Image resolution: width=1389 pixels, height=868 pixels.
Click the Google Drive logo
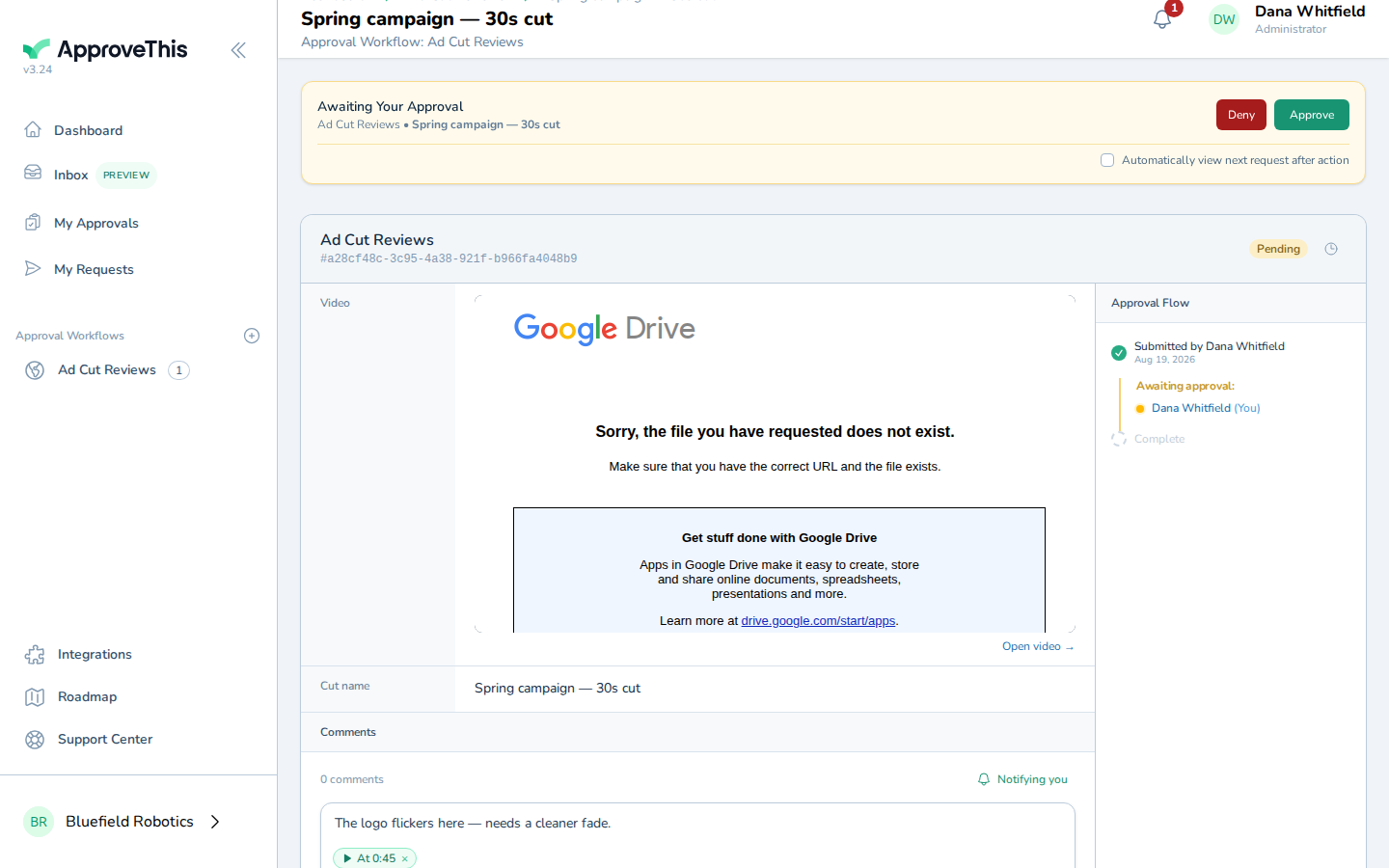(605, 329)
